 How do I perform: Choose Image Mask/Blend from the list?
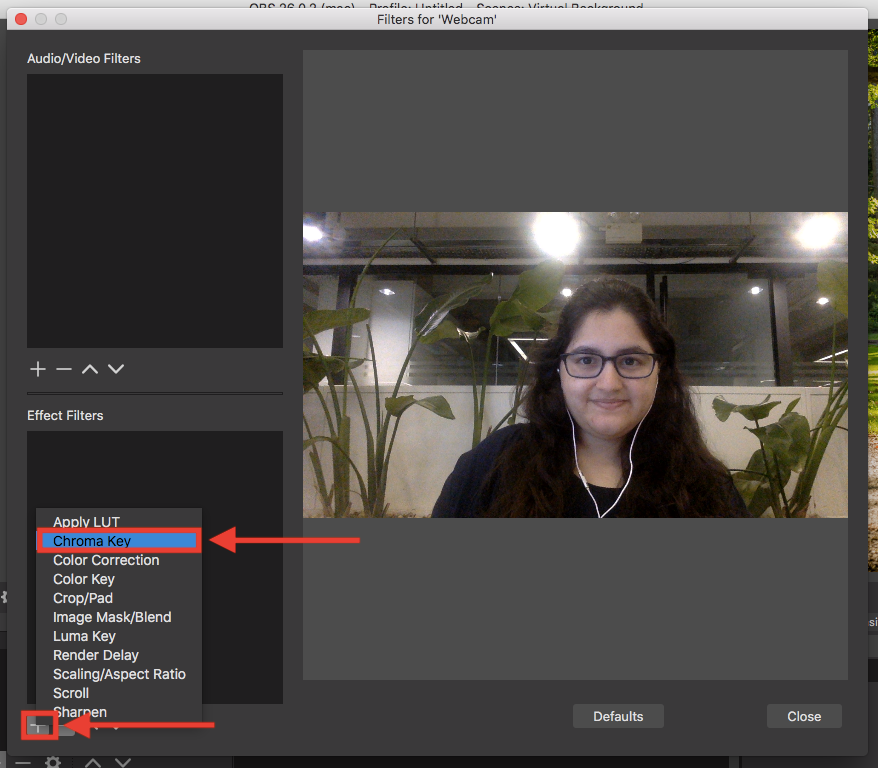pos(112,617)
